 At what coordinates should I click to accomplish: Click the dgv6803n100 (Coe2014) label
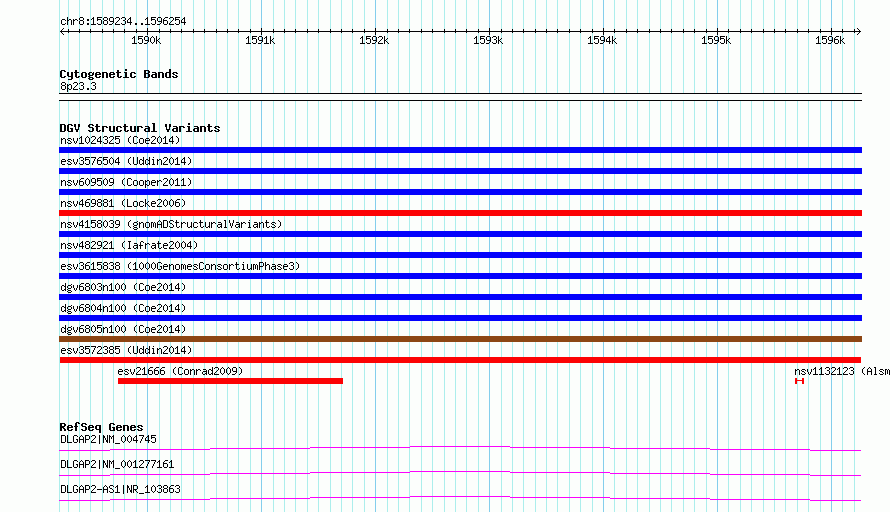[x=123, y=287]
